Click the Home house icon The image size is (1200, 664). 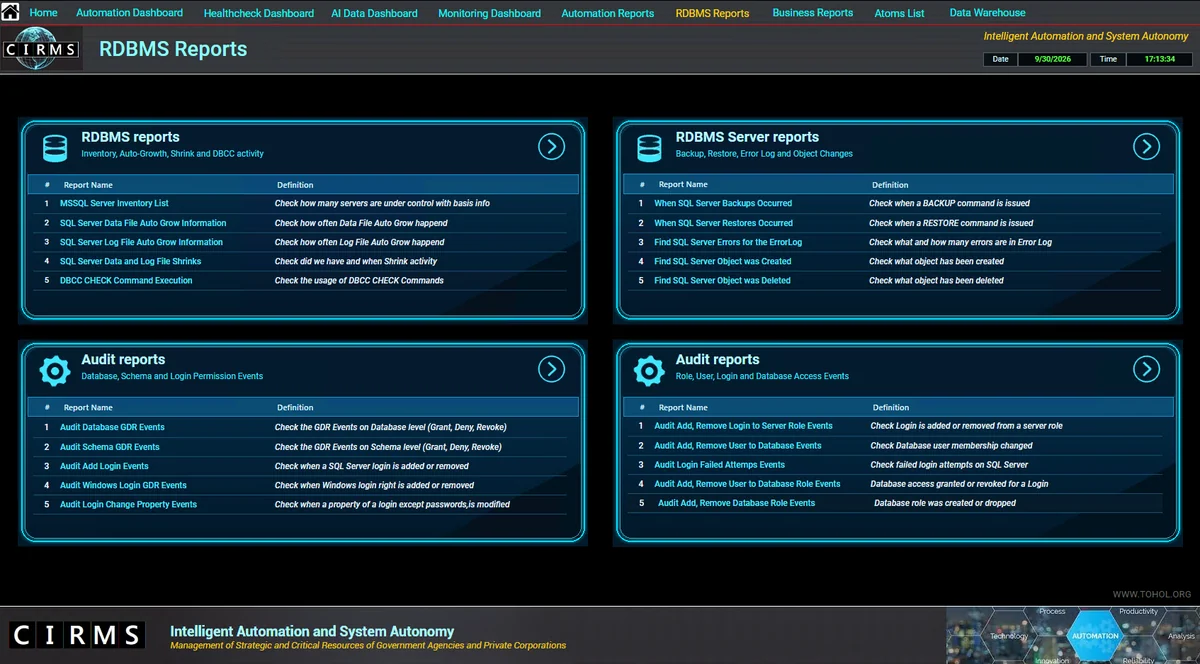tap(9, 12)
